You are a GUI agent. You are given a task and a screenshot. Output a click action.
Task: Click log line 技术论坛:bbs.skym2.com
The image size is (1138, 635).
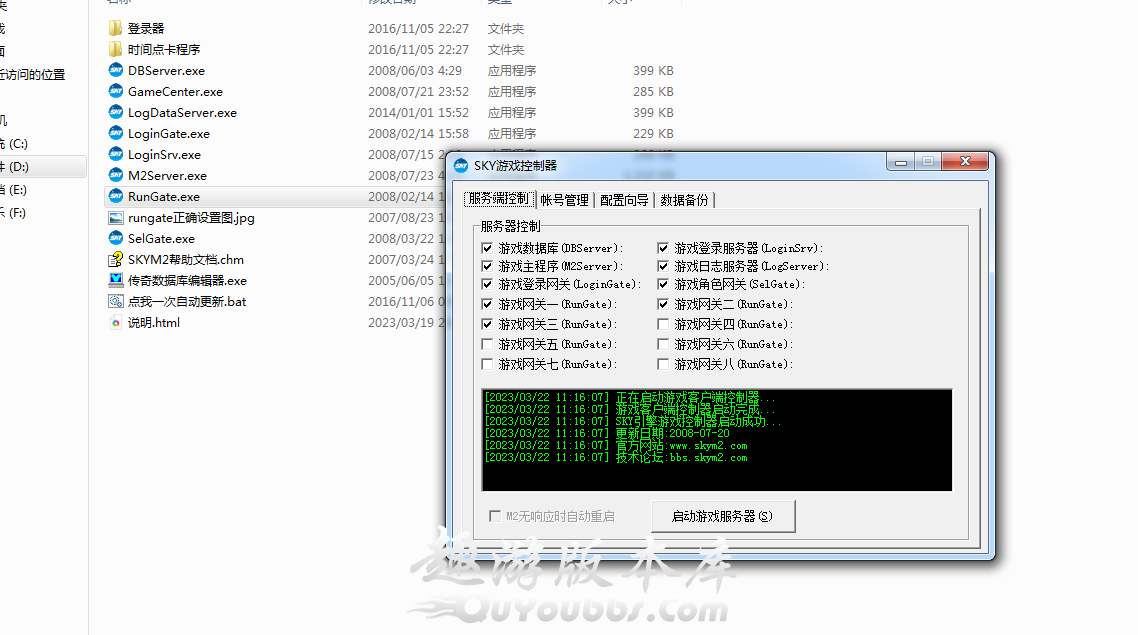[615, 457]
